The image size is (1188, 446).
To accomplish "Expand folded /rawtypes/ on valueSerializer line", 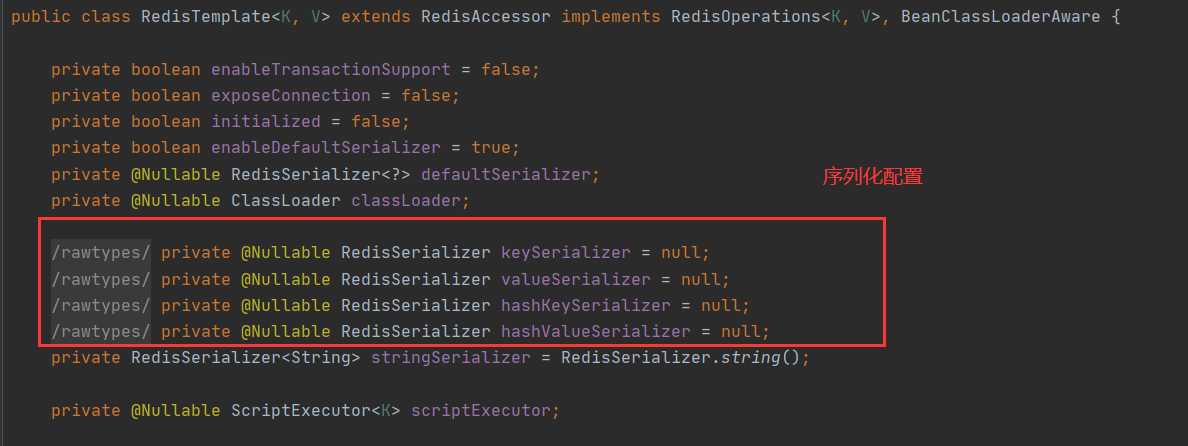I will click(x=101, y=279).
